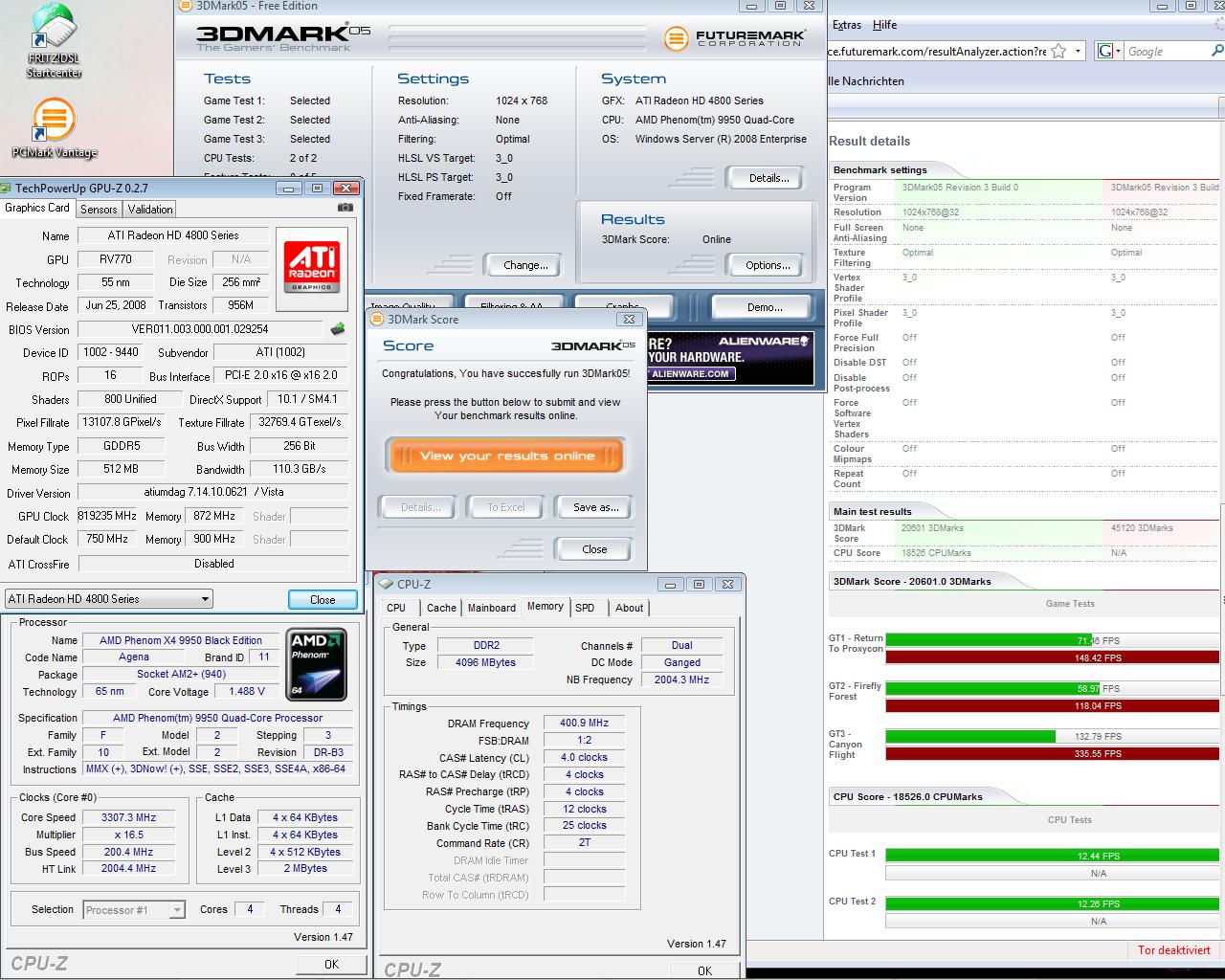This screenshot has width=1225, height=980.
Task: Bookmark the page with the star icon
Action: [1058, 51]
